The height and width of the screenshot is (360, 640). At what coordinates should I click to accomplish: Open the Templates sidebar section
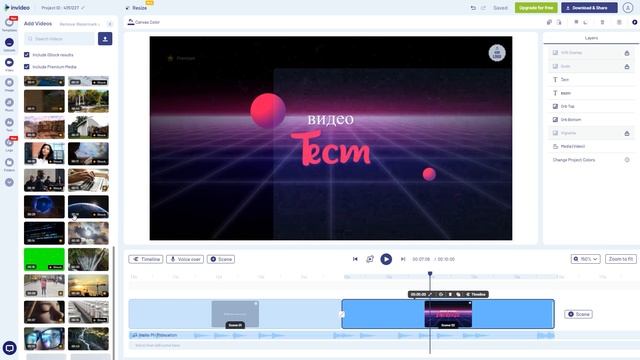coord(9,24)
